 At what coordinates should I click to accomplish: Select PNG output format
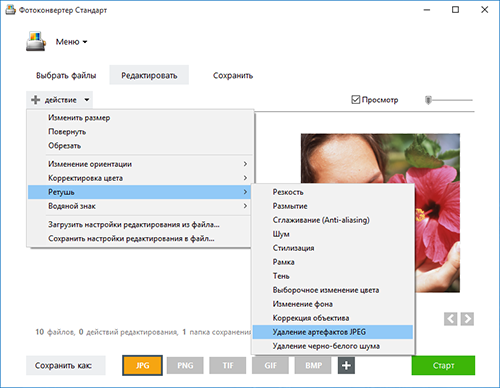pyautogui.click(x=185, y=365)
